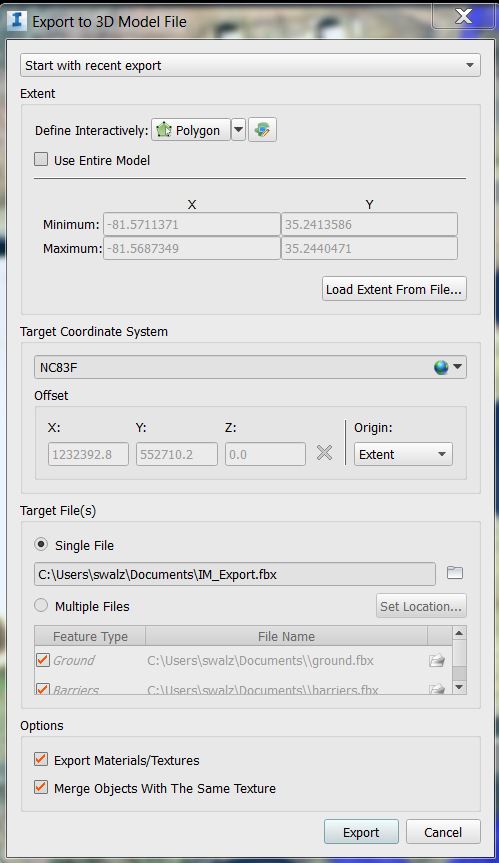Click browse icon for barriers.fbx row

click(437, 689)
